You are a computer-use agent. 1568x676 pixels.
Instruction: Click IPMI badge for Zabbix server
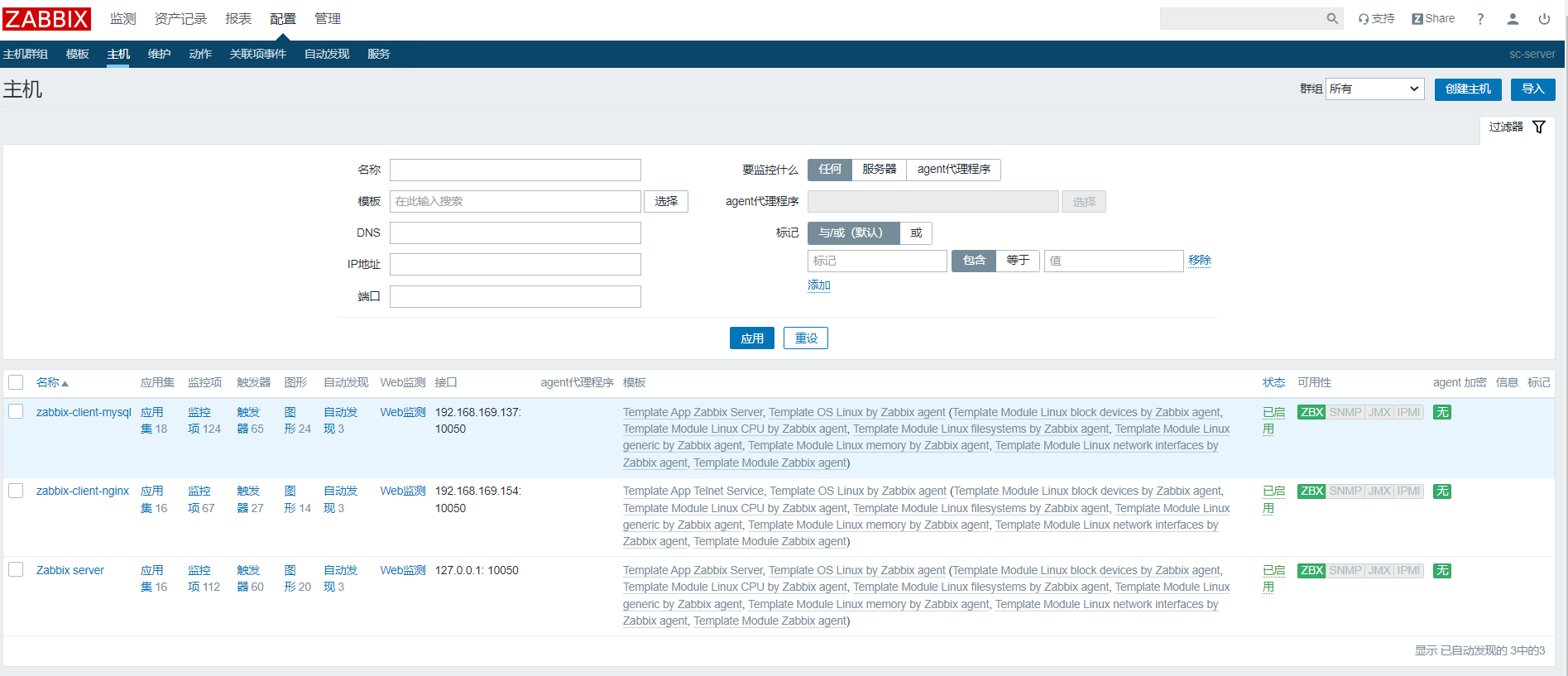[1409, 570]
